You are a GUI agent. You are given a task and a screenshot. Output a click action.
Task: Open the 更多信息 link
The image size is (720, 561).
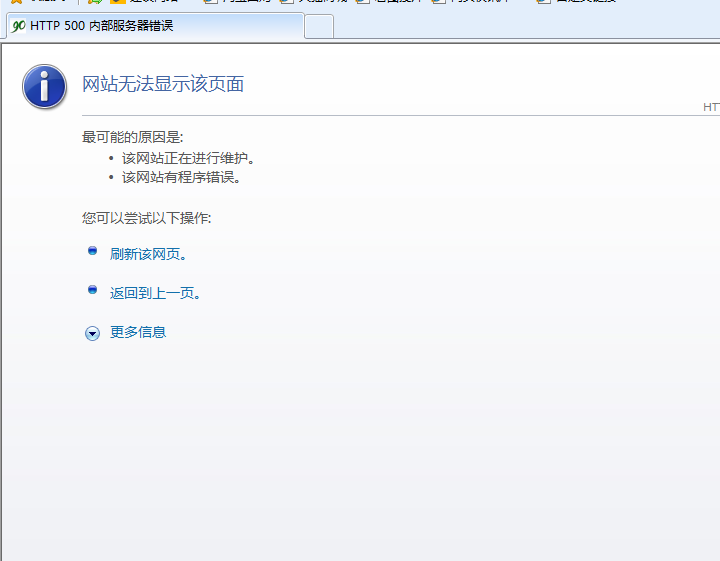tap(138, 332)
